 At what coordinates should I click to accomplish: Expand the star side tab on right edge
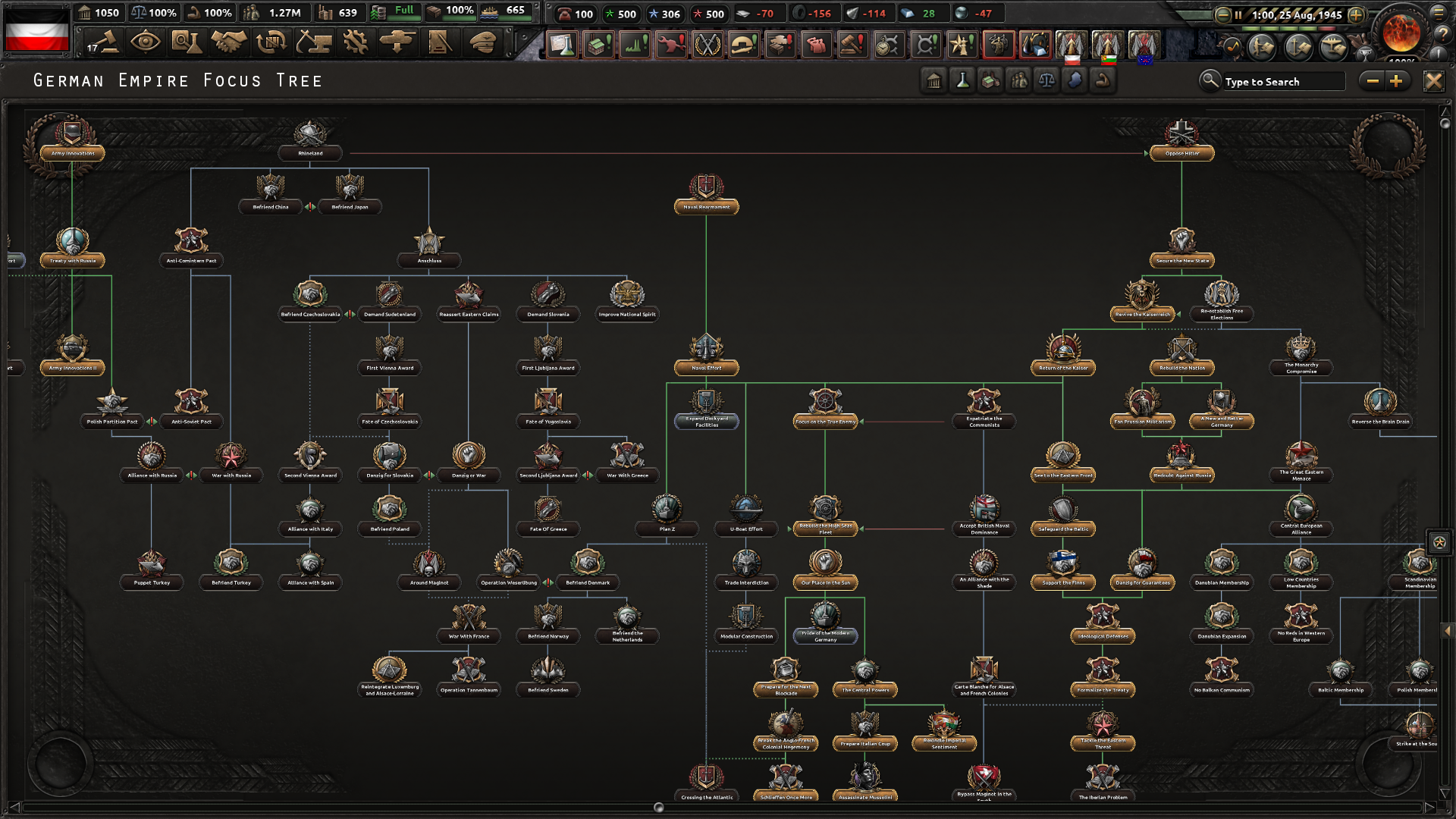[1439, 542]
